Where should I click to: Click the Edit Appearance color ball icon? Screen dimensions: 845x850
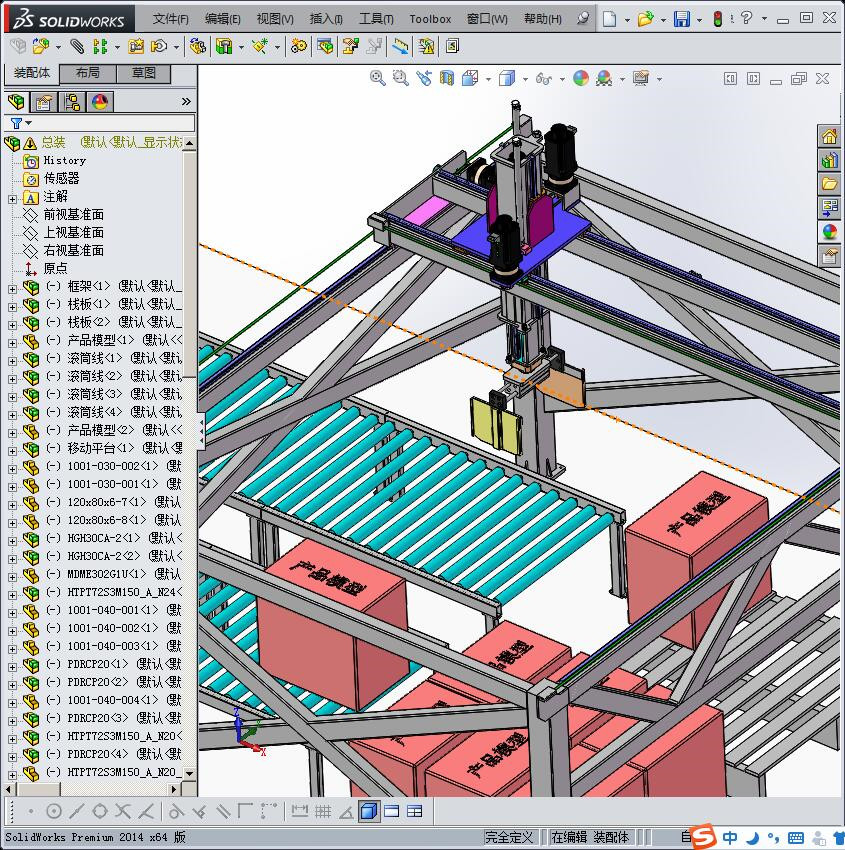(580, 79)
